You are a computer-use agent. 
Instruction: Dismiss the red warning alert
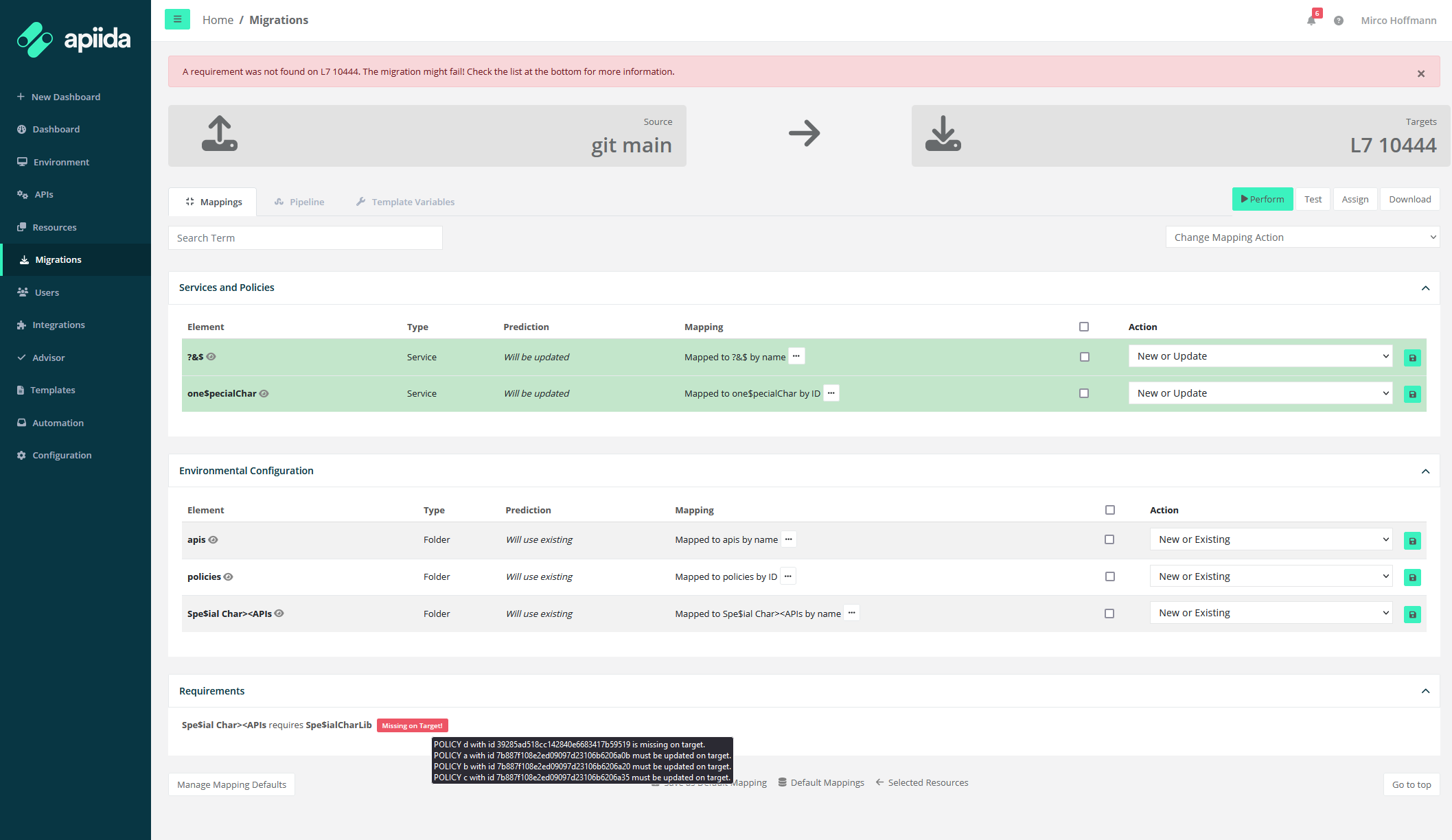pos(1421,73)
